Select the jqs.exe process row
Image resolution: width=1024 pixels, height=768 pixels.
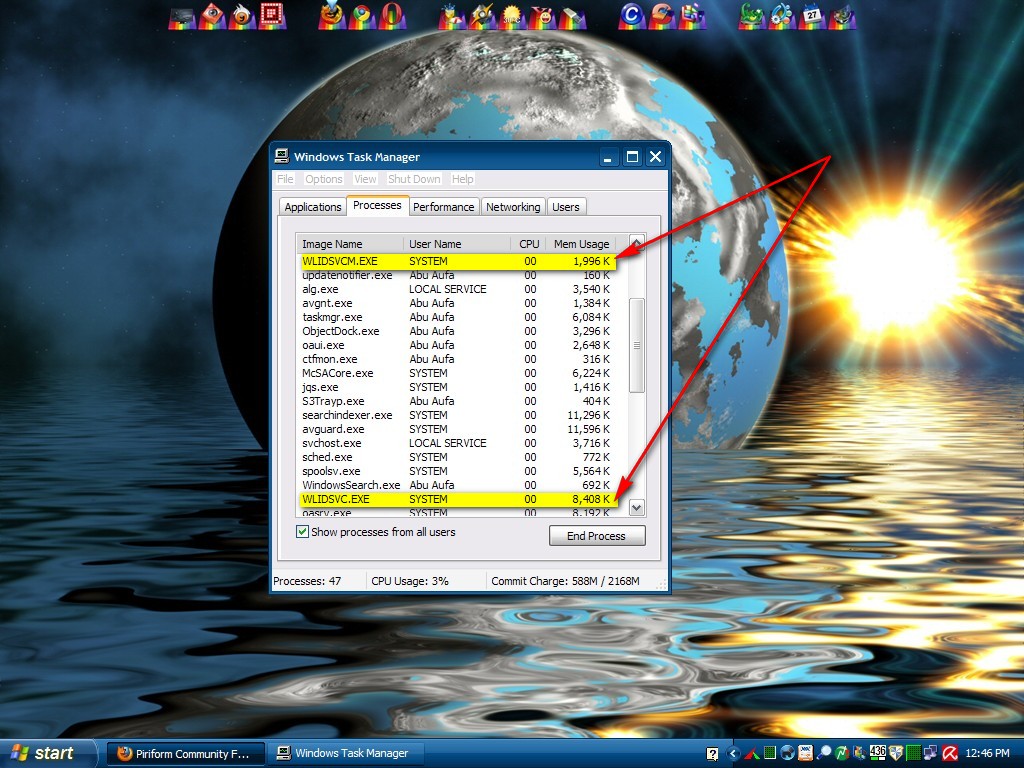click(x=457, y=387)
